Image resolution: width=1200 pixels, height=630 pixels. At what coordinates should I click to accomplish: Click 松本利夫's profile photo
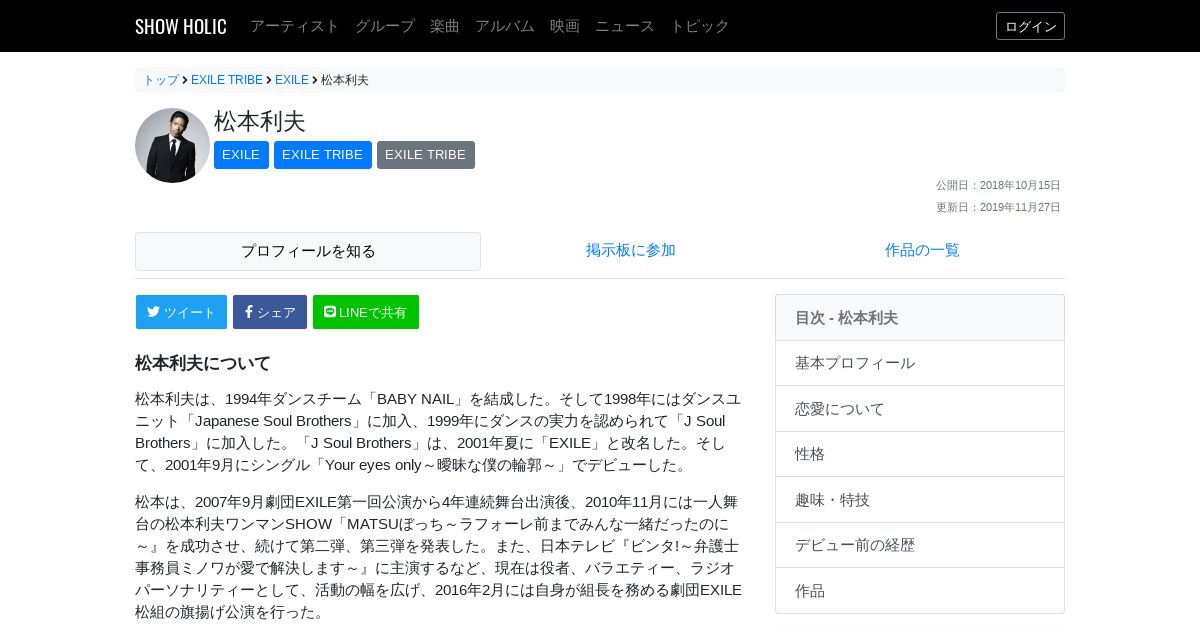[172, 145]
